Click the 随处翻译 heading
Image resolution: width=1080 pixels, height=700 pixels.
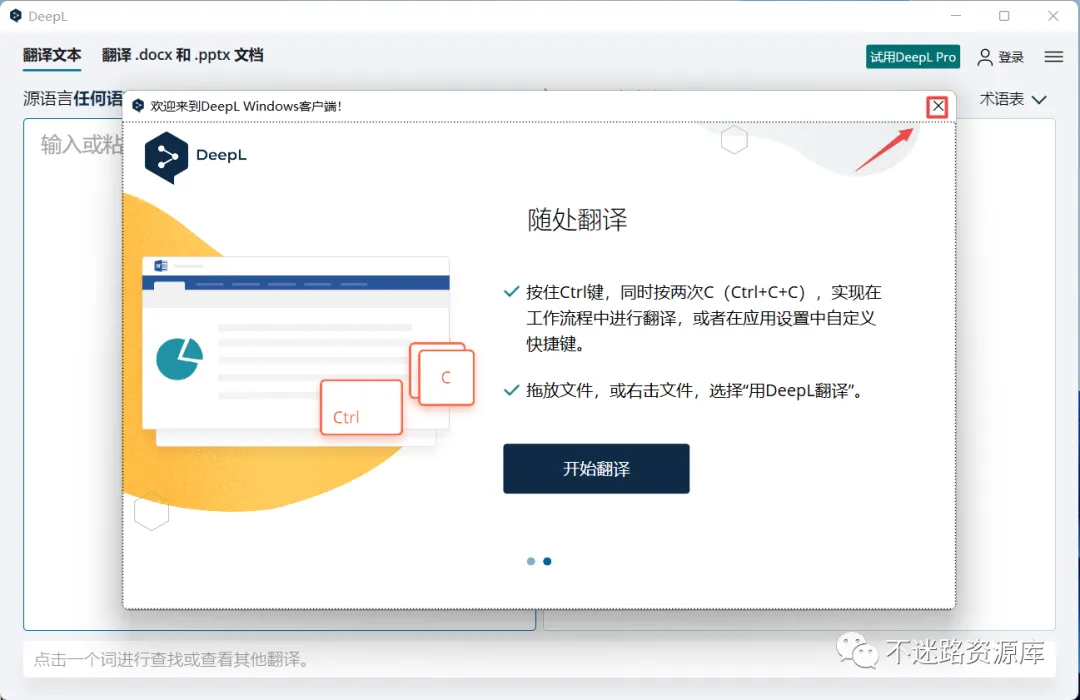[x=577, y=220]
